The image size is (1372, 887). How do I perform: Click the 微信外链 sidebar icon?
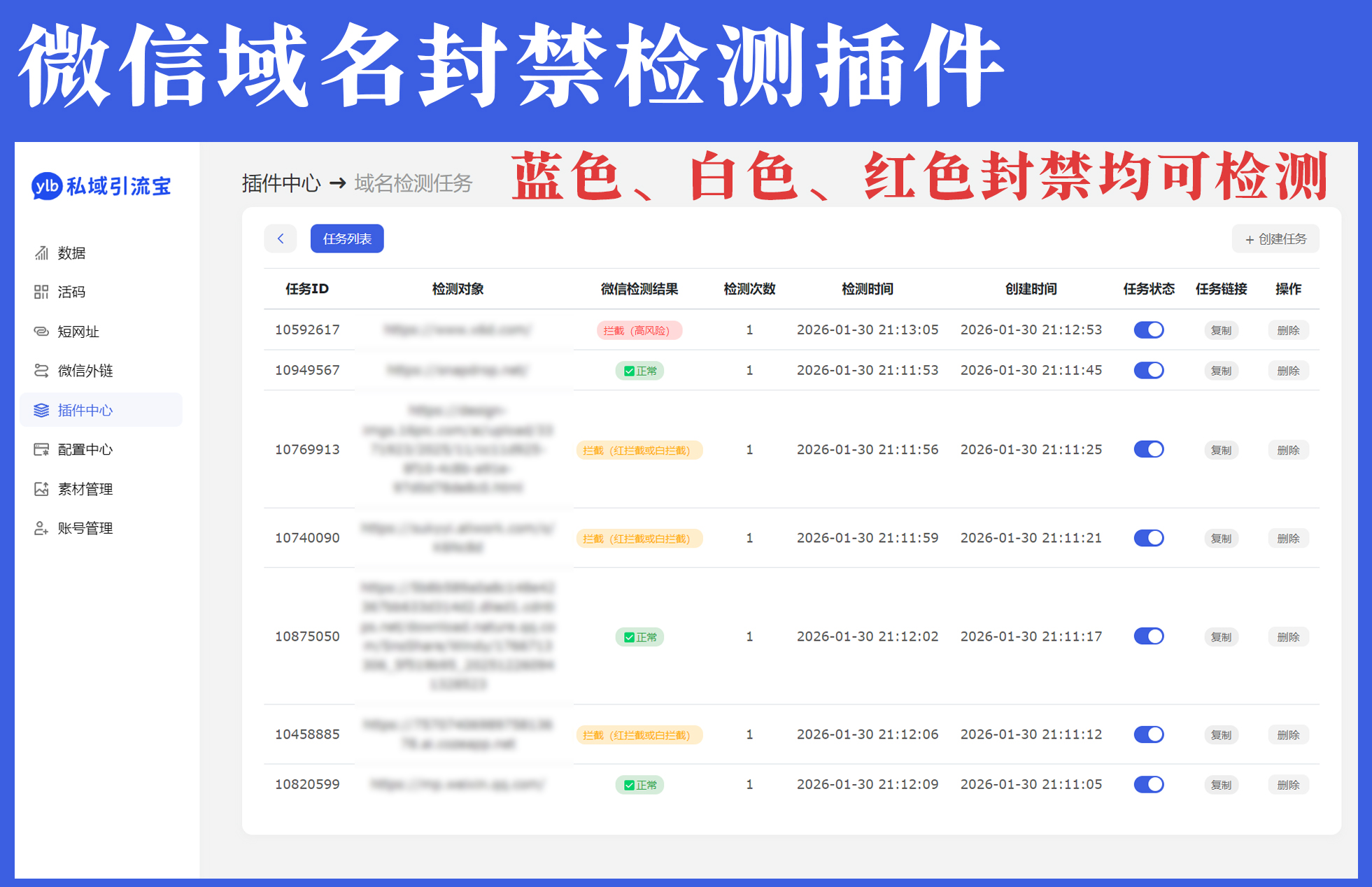pos(41,371)
